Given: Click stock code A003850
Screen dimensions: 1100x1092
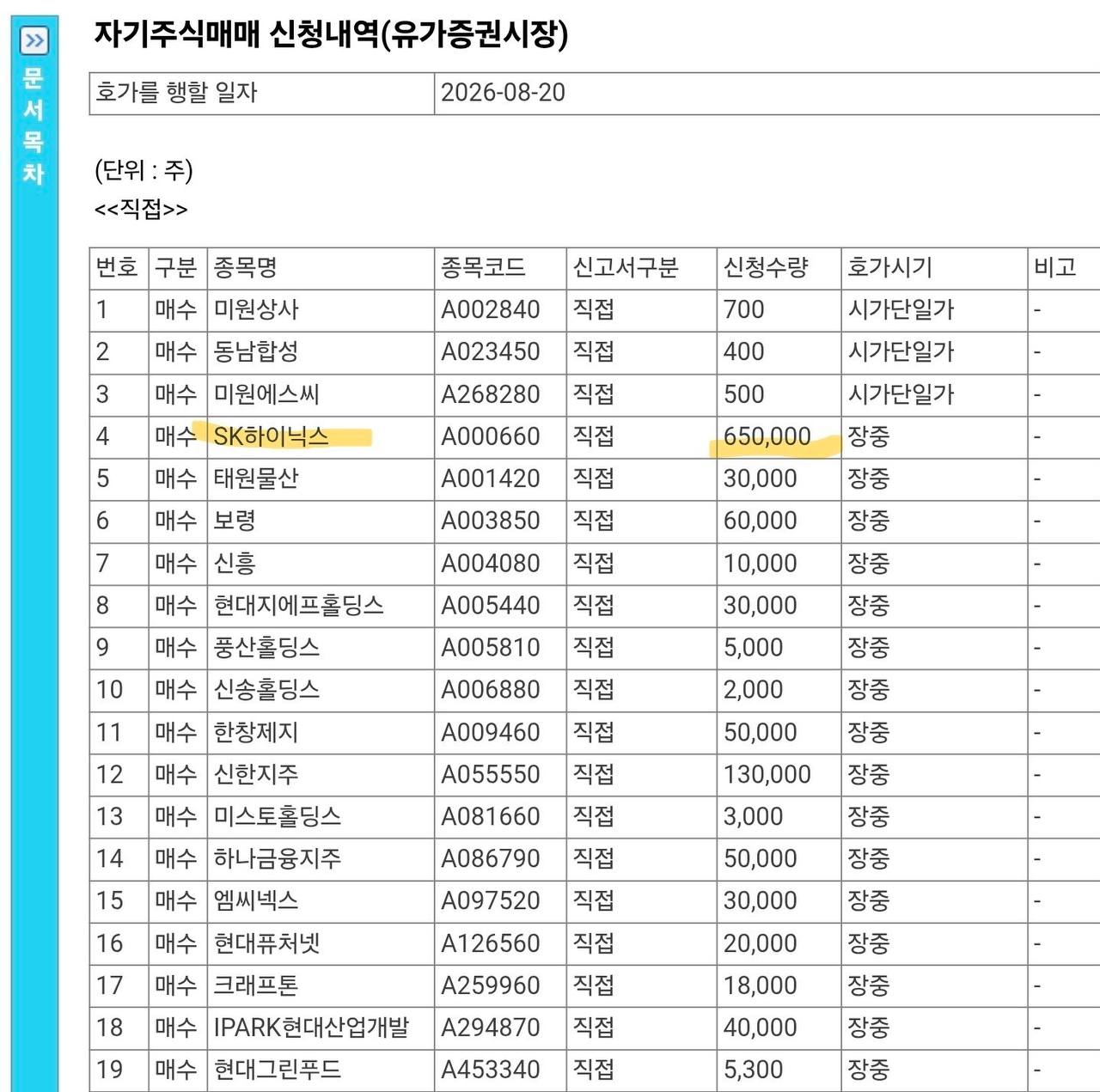Looking at the screenshot, I should 491,521.
